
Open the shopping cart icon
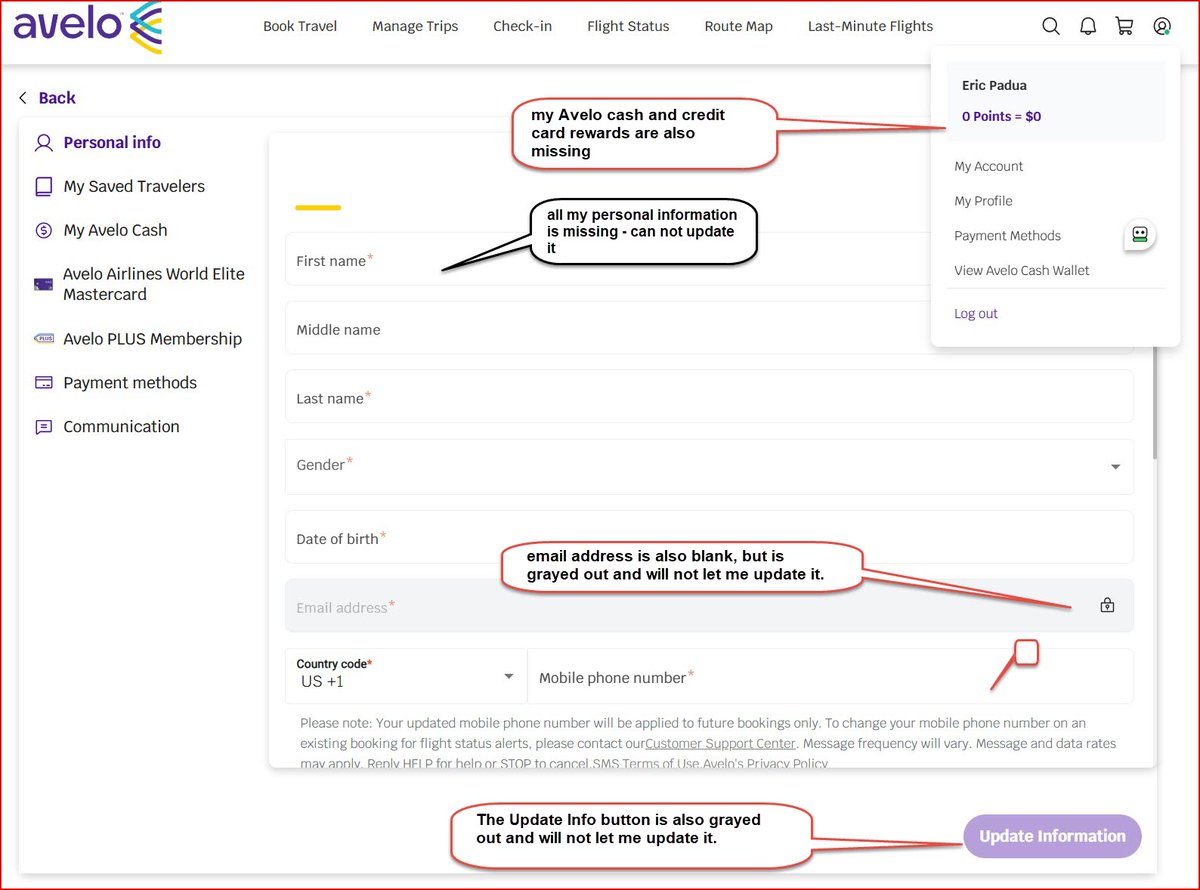coord(1124,27)
